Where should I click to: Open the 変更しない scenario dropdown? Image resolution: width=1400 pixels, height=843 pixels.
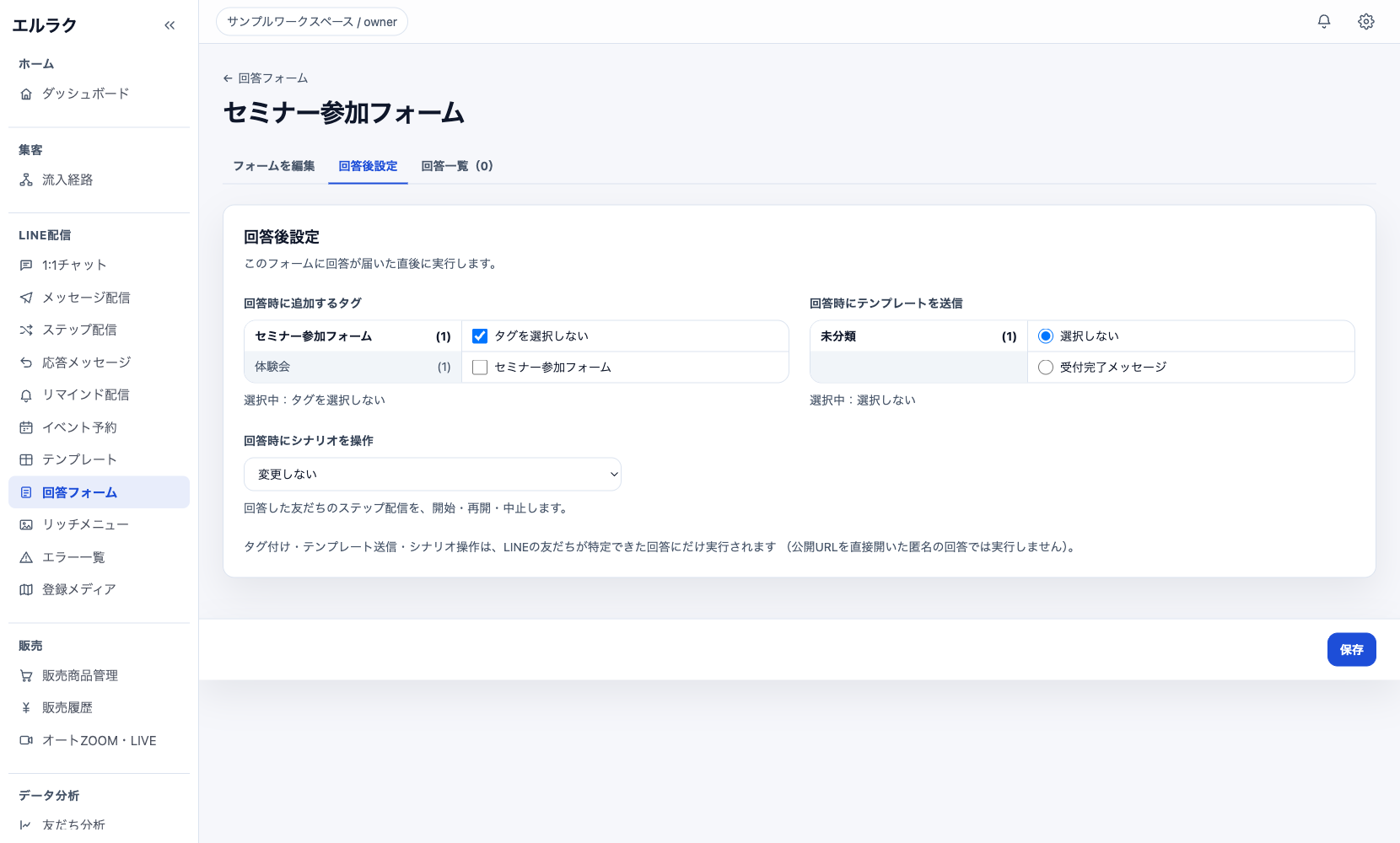point(433,475)
